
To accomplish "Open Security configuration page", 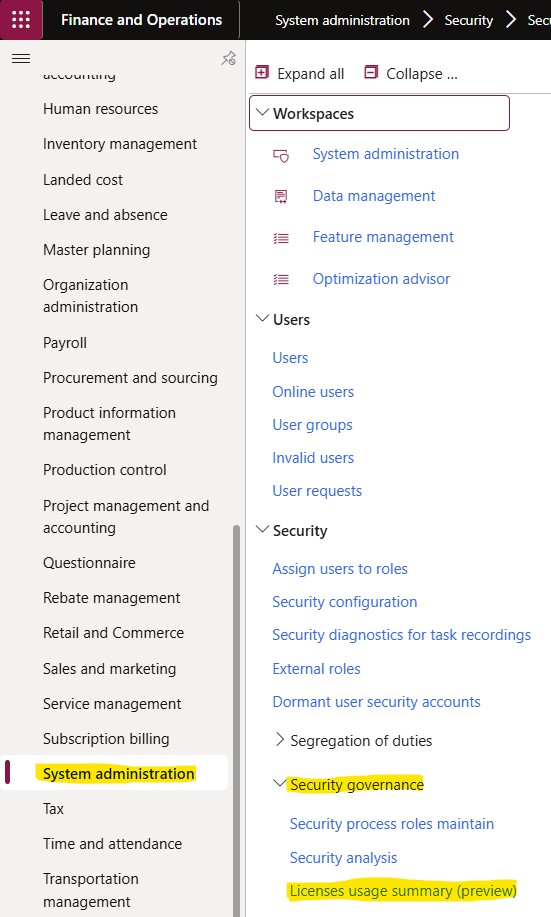I will (x=345, y=602).
